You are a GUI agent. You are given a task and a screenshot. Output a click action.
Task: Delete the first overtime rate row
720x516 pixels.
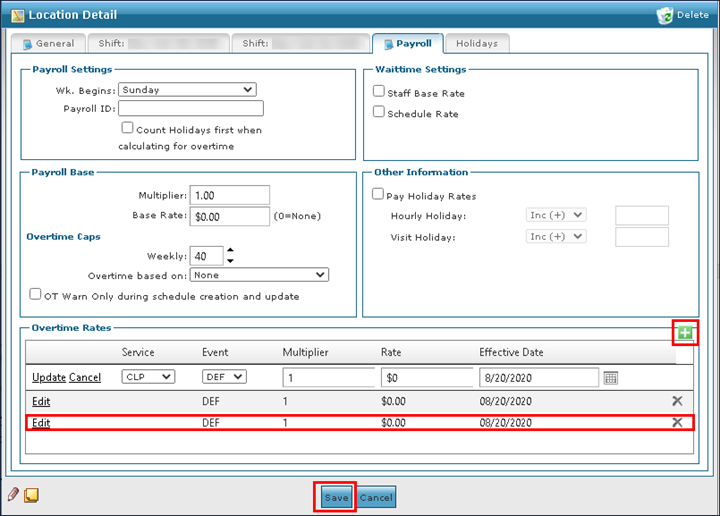pos(677,401)
